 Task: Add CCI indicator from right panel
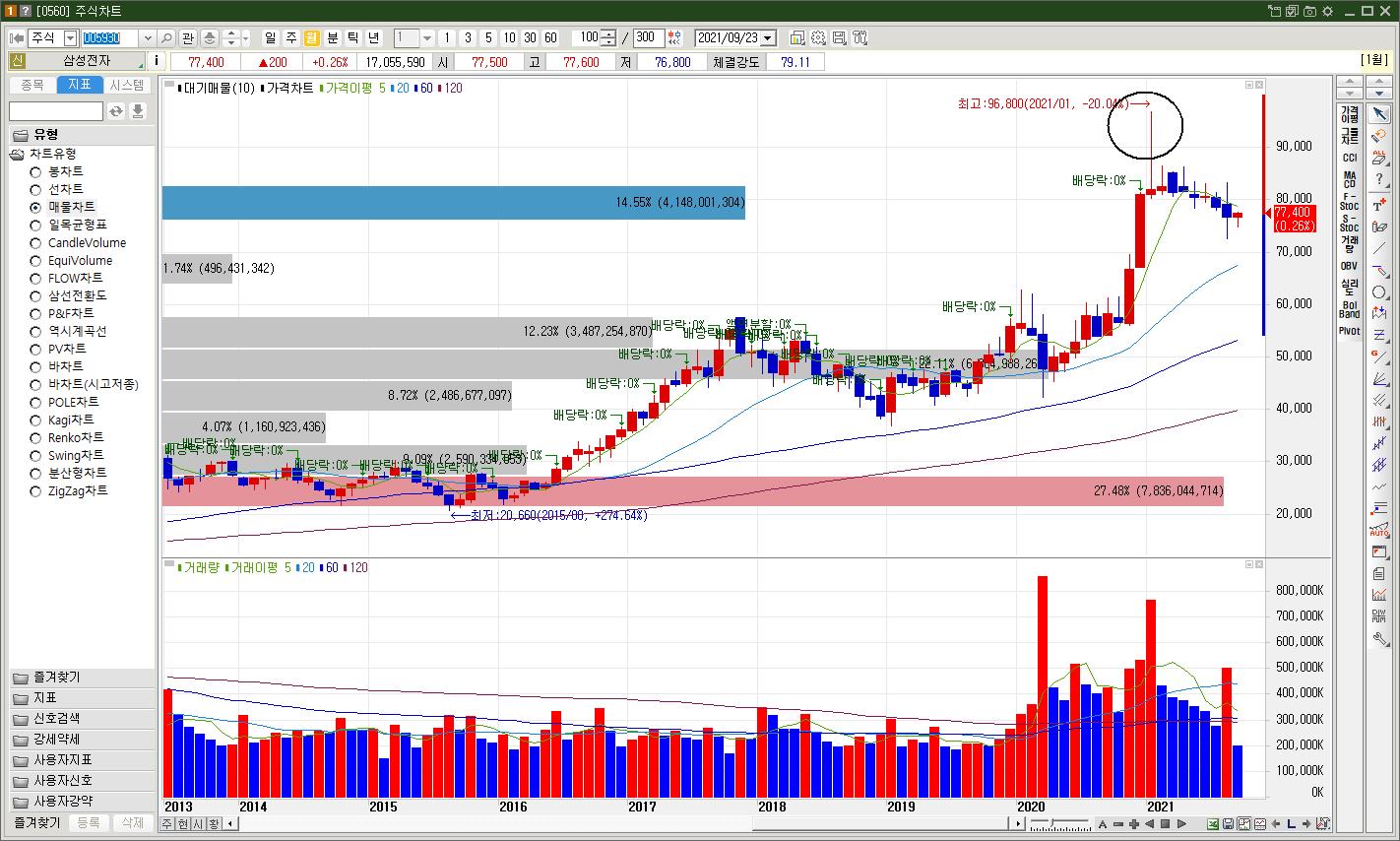pos(1349,158)
